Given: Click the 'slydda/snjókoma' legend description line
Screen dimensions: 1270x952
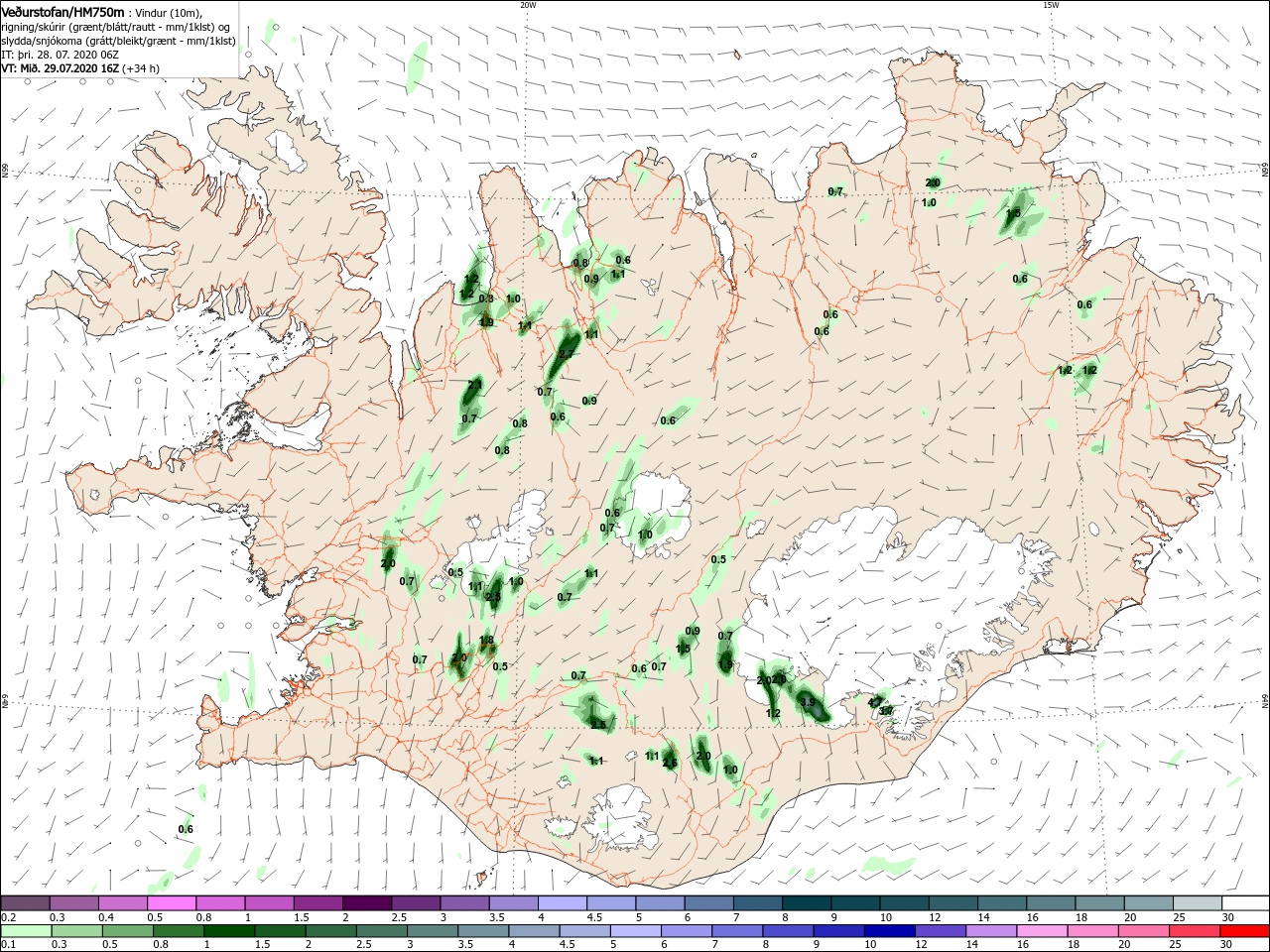Looking at the screenshot, I should (x=118, y=41).
